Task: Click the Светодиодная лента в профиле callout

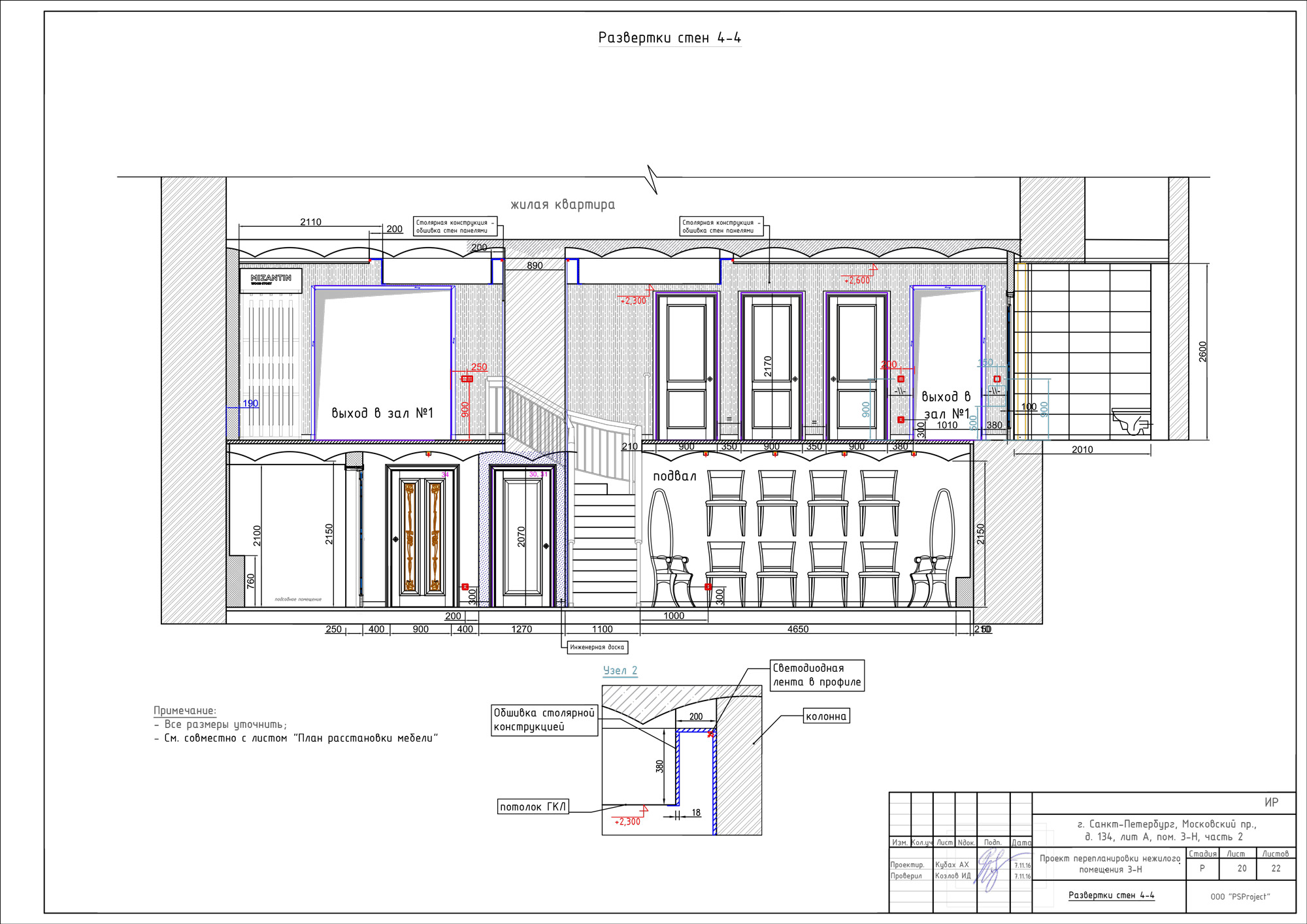Action: click(x=817, y=675)
